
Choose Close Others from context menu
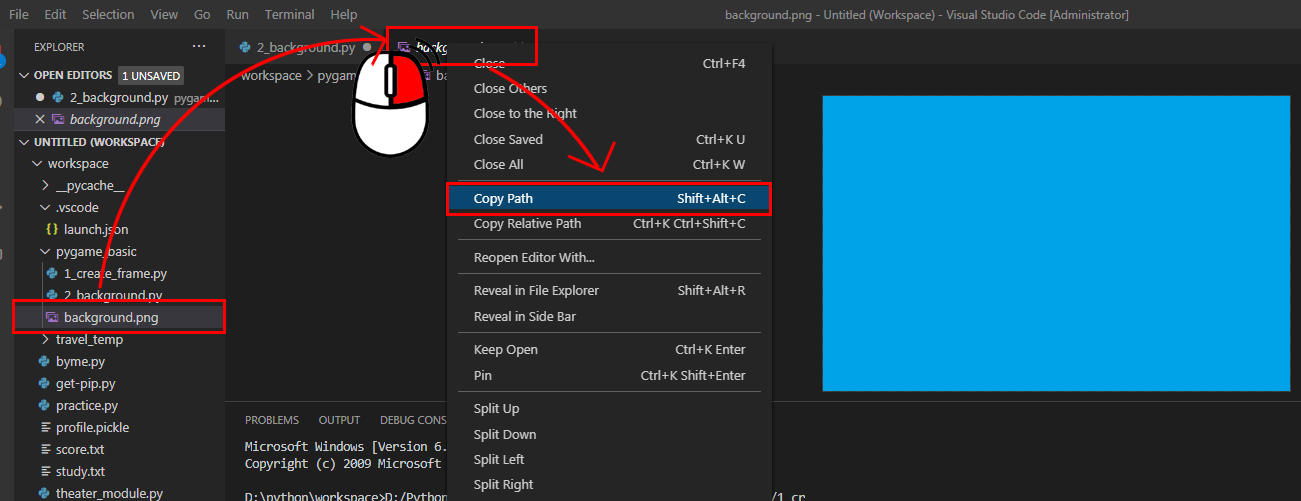click(x=609, y=88)
